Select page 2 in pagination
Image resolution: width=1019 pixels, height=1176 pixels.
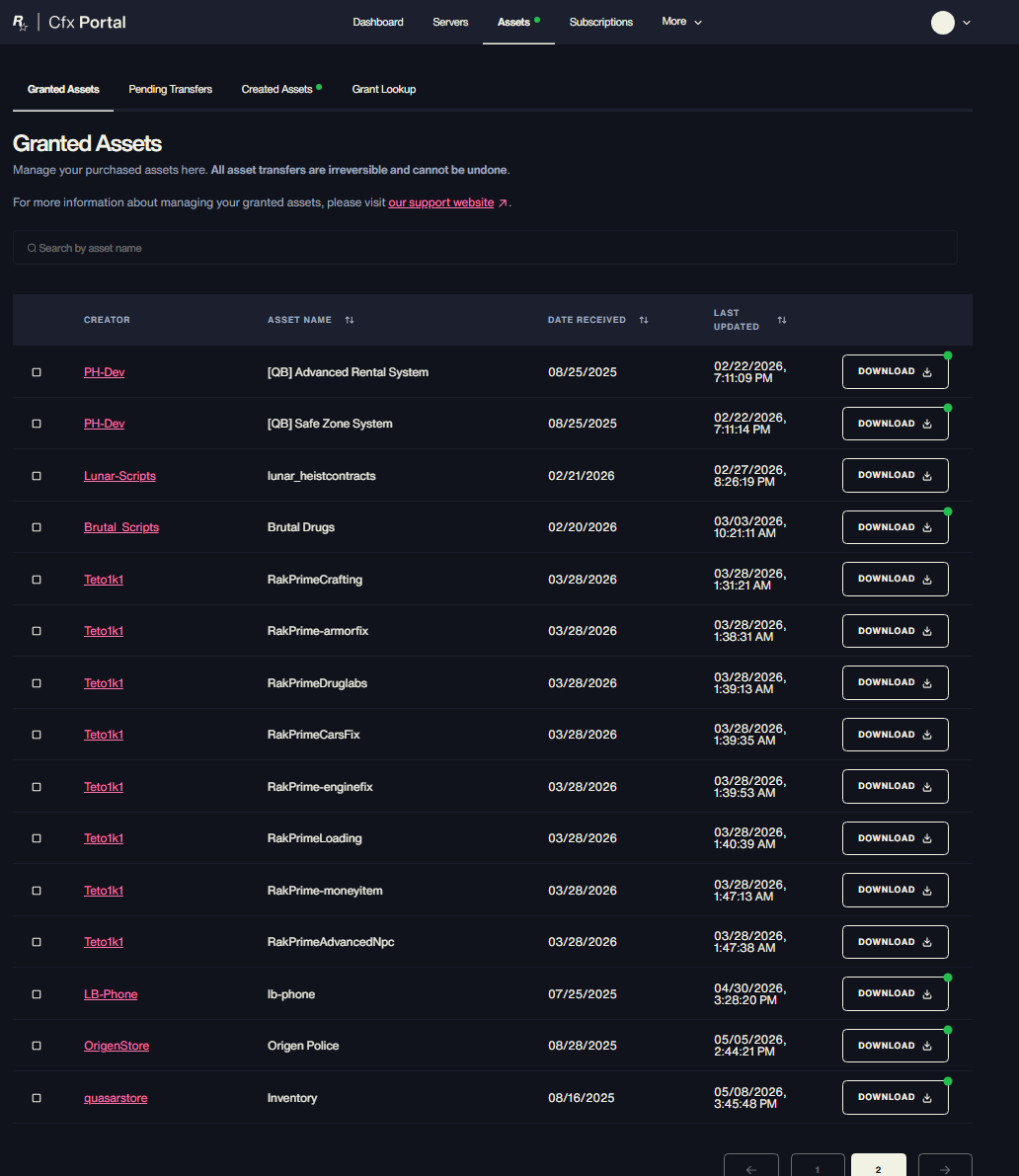tap(879, 1166)
